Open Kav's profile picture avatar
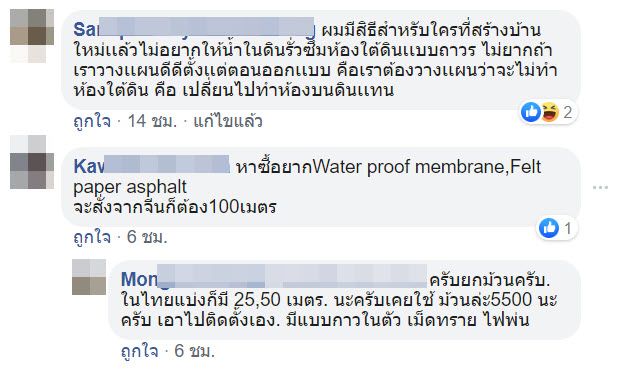Image resolution: width=620 pixels, height=371 pixels. click(x=32, y=162)
